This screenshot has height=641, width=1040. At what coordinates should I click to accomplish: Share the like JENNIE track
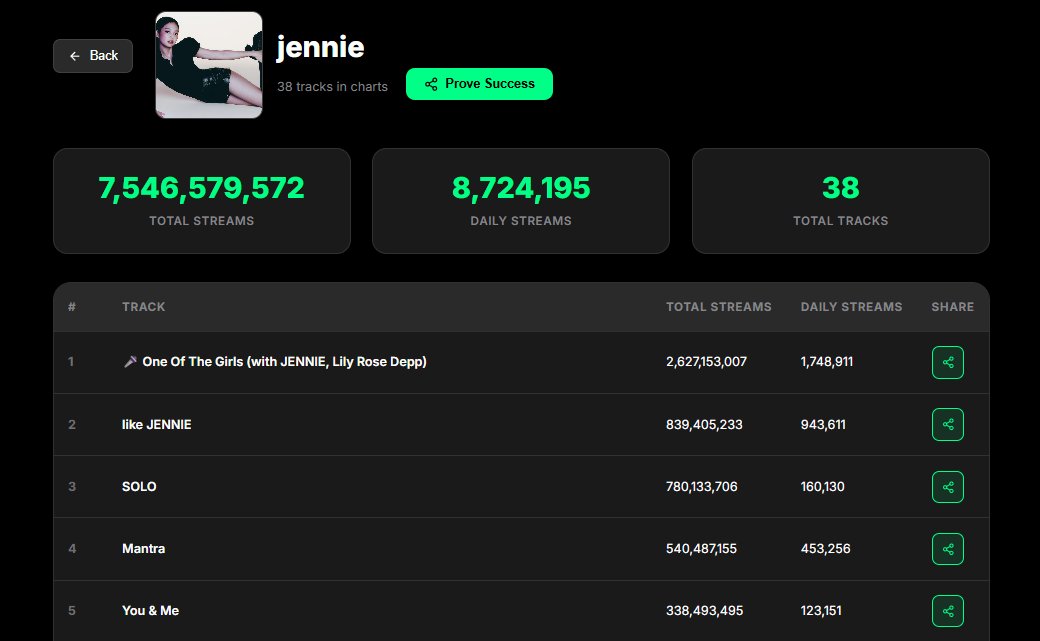click(947, 425)
